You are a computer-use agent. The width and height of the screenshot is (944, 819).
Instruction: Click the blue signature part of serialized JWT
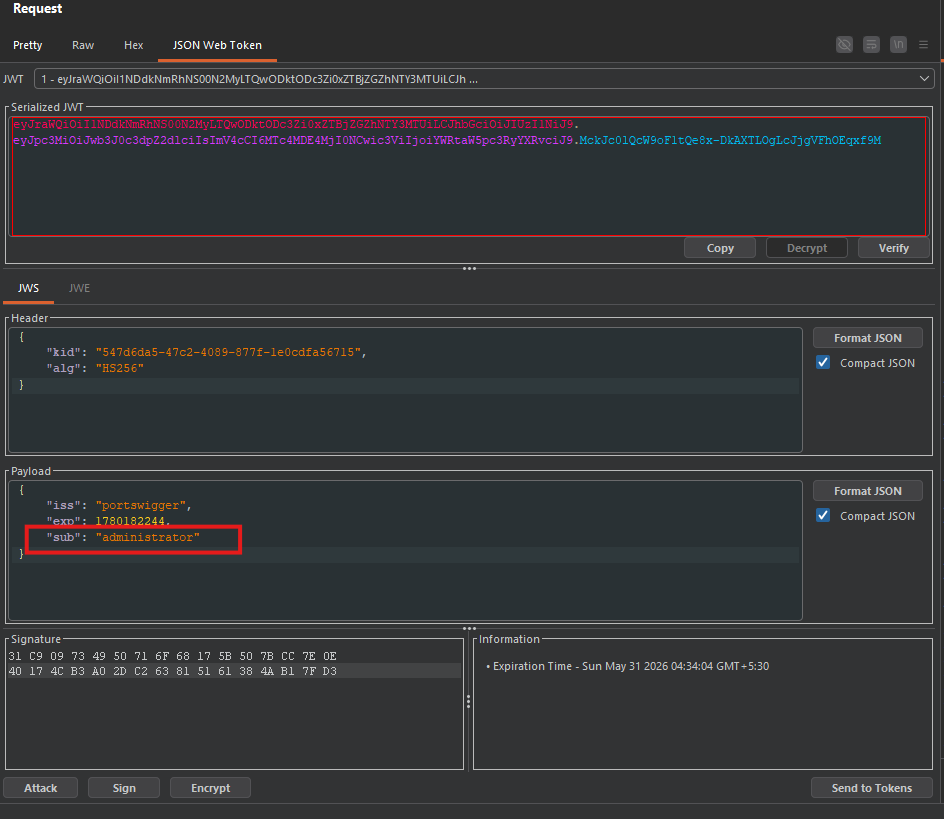(x=730, y=140)
